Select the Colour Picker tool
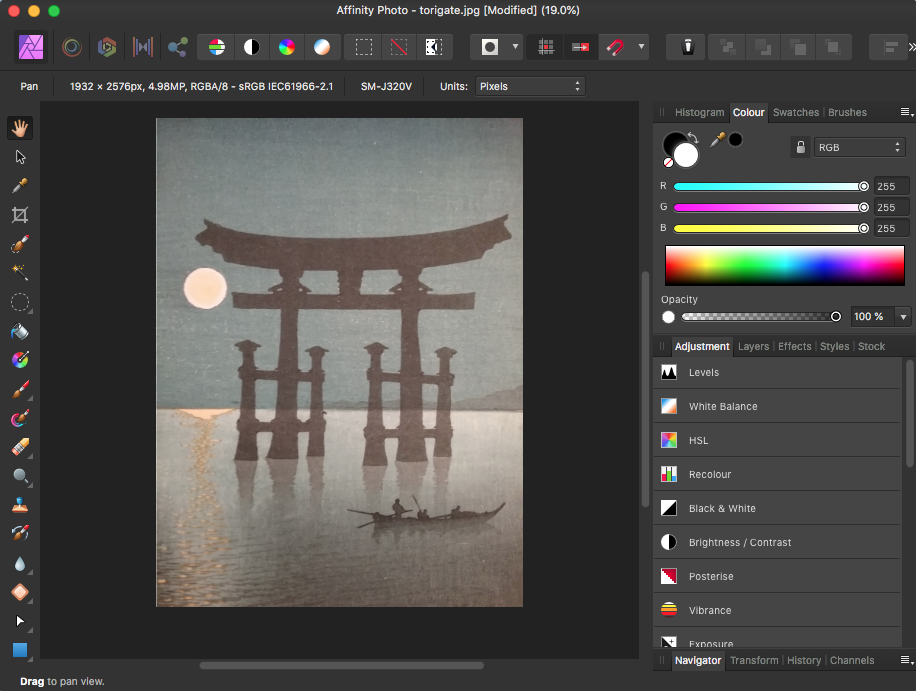Viewport: 916px width, 691px height. click(20, 185)
